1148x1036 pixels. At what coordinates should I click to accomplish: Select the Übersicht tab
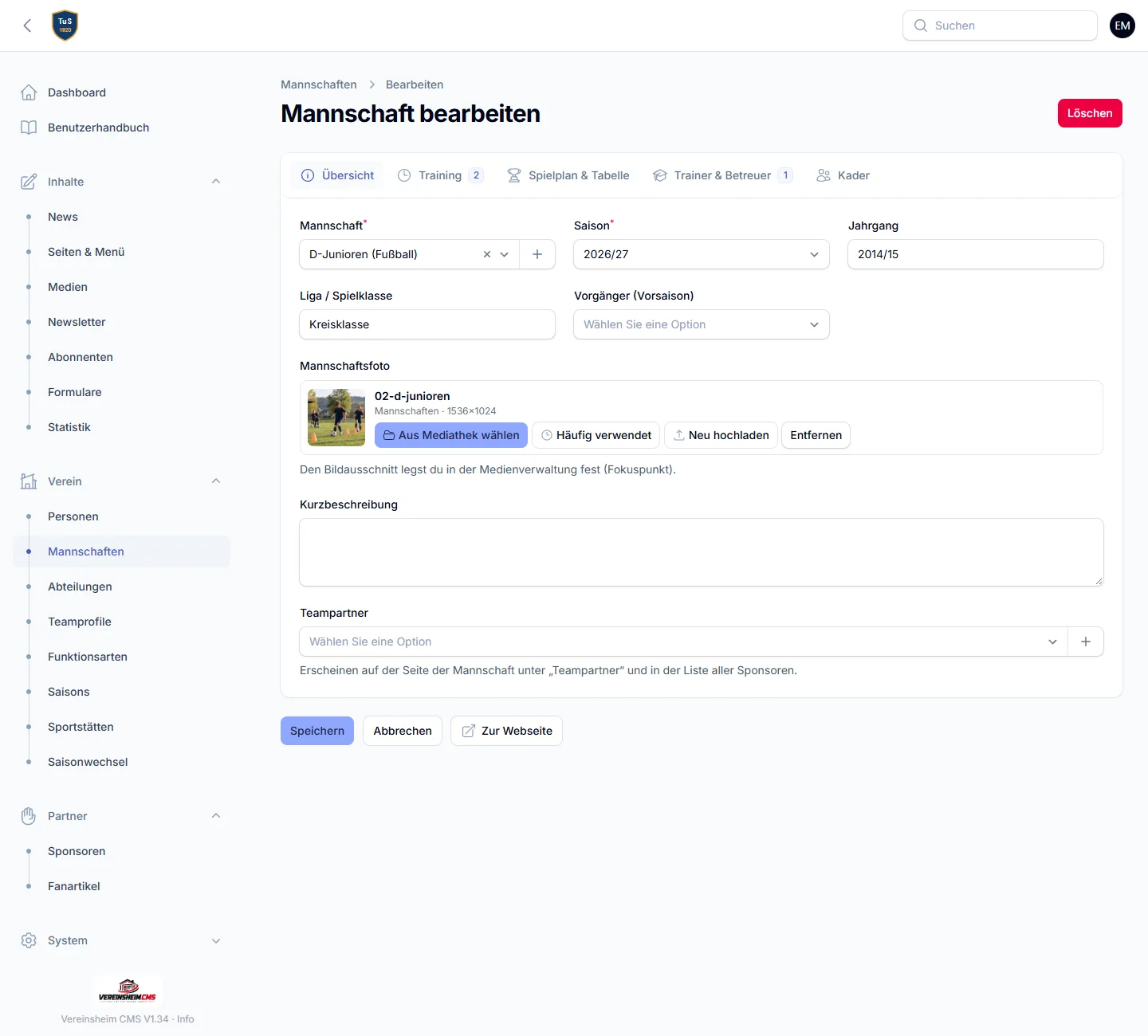click(x=337, y=175)
